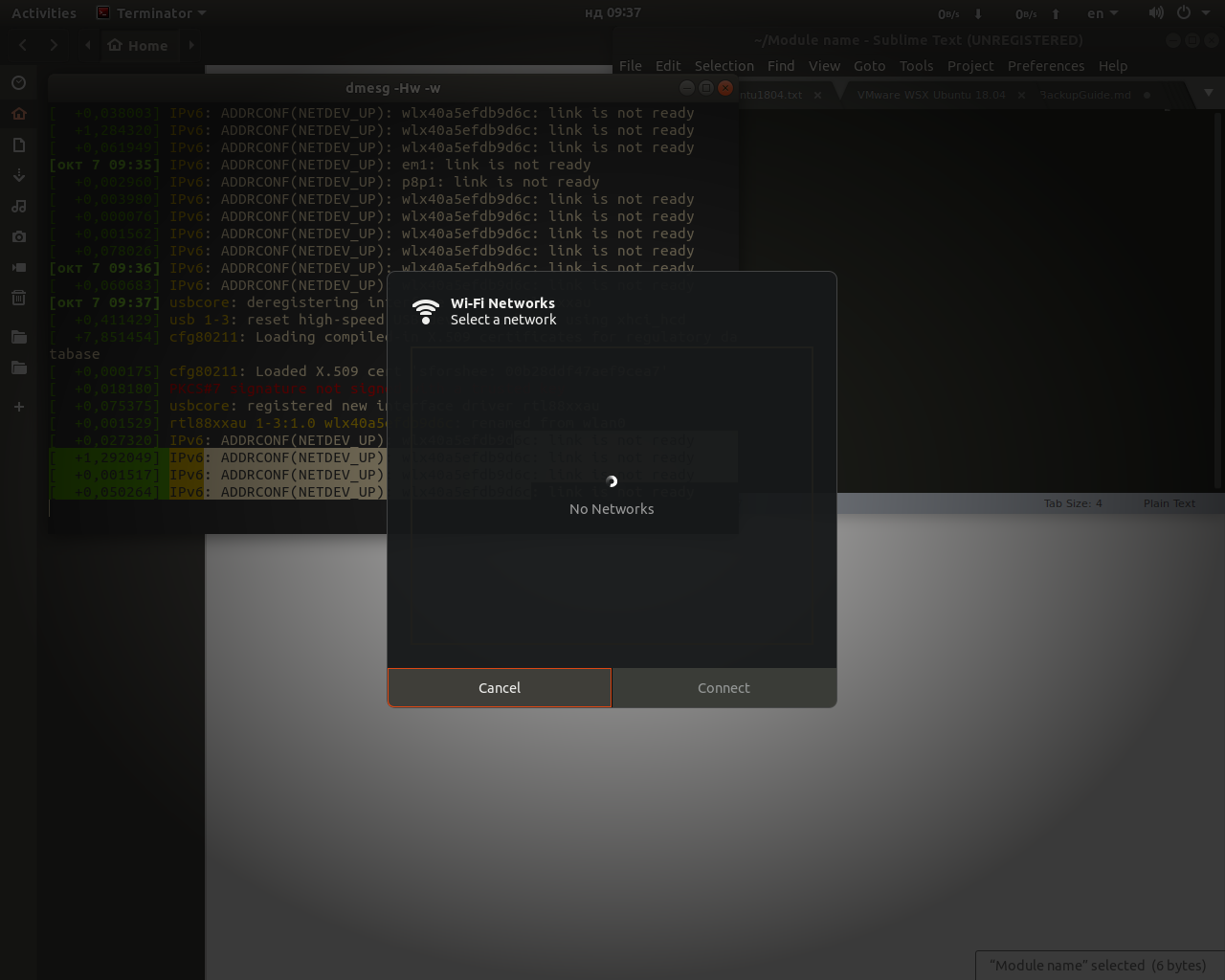Click the Sublime Text window title
Screen dimensions: 1225x980
click(919, 40)
